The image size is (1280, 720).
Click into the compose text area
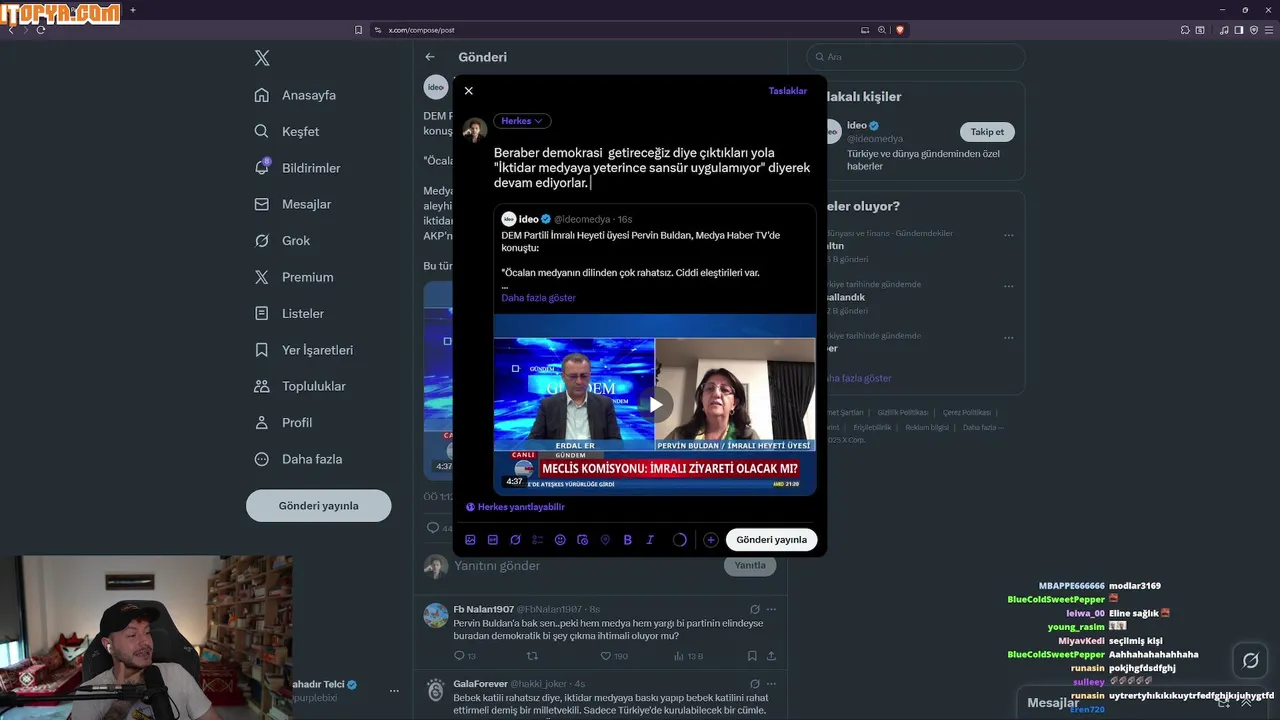(652, 168)
